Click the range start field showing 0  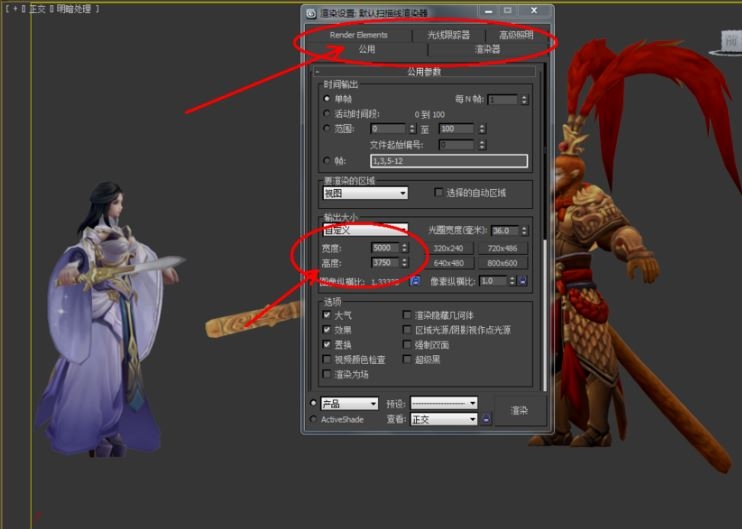pyautogui.click(x=388, y=129)
